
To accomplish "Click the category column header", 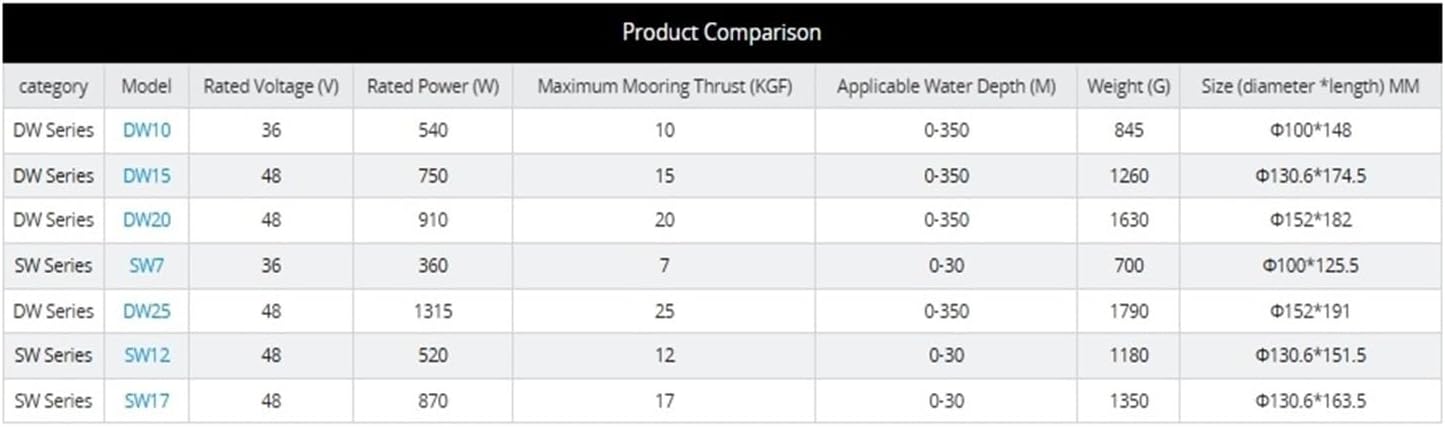I will [53, 86].
